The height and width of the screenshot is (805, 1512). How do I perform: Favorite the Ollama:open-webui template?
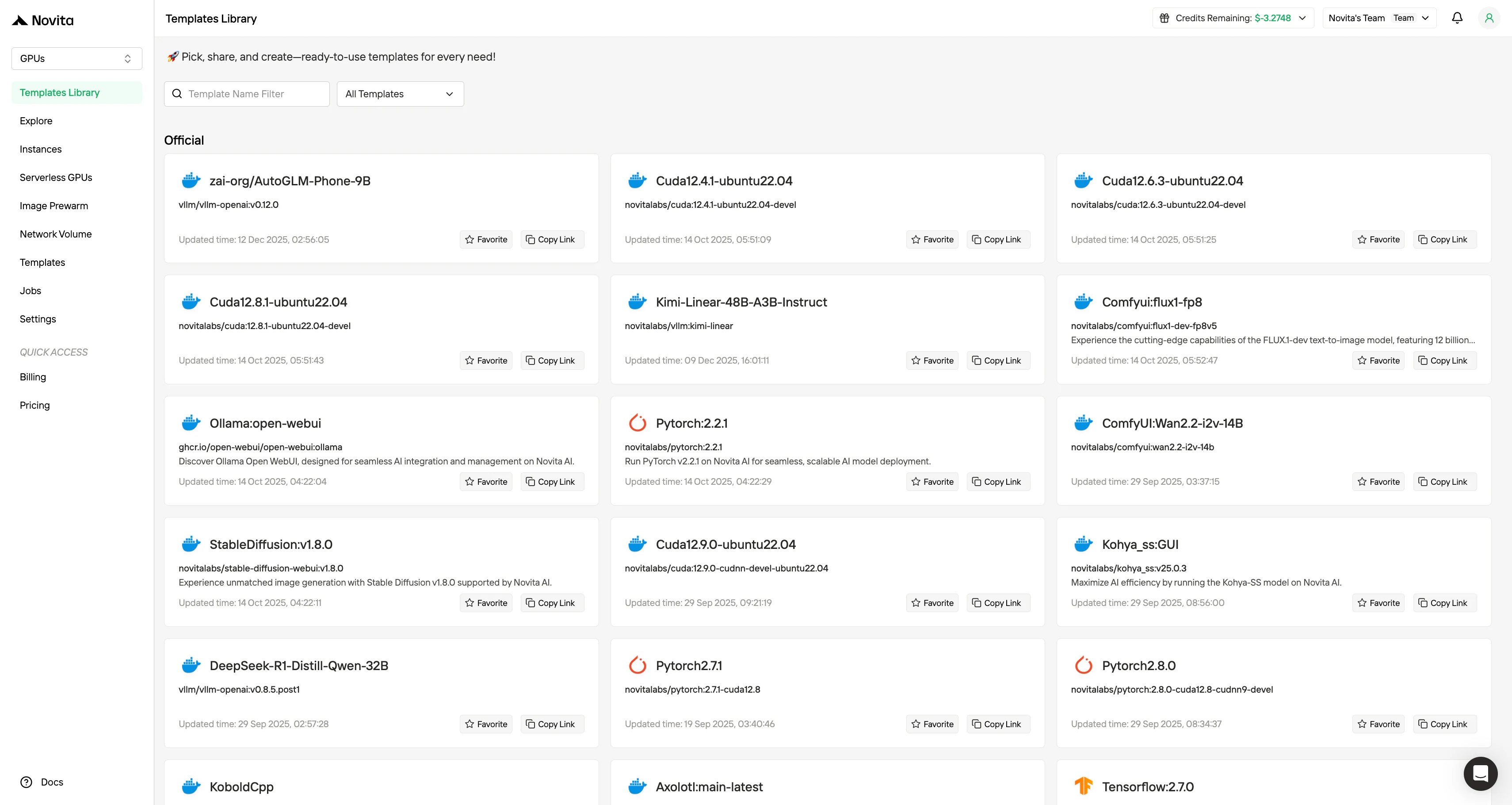click(x=486, y=482)
